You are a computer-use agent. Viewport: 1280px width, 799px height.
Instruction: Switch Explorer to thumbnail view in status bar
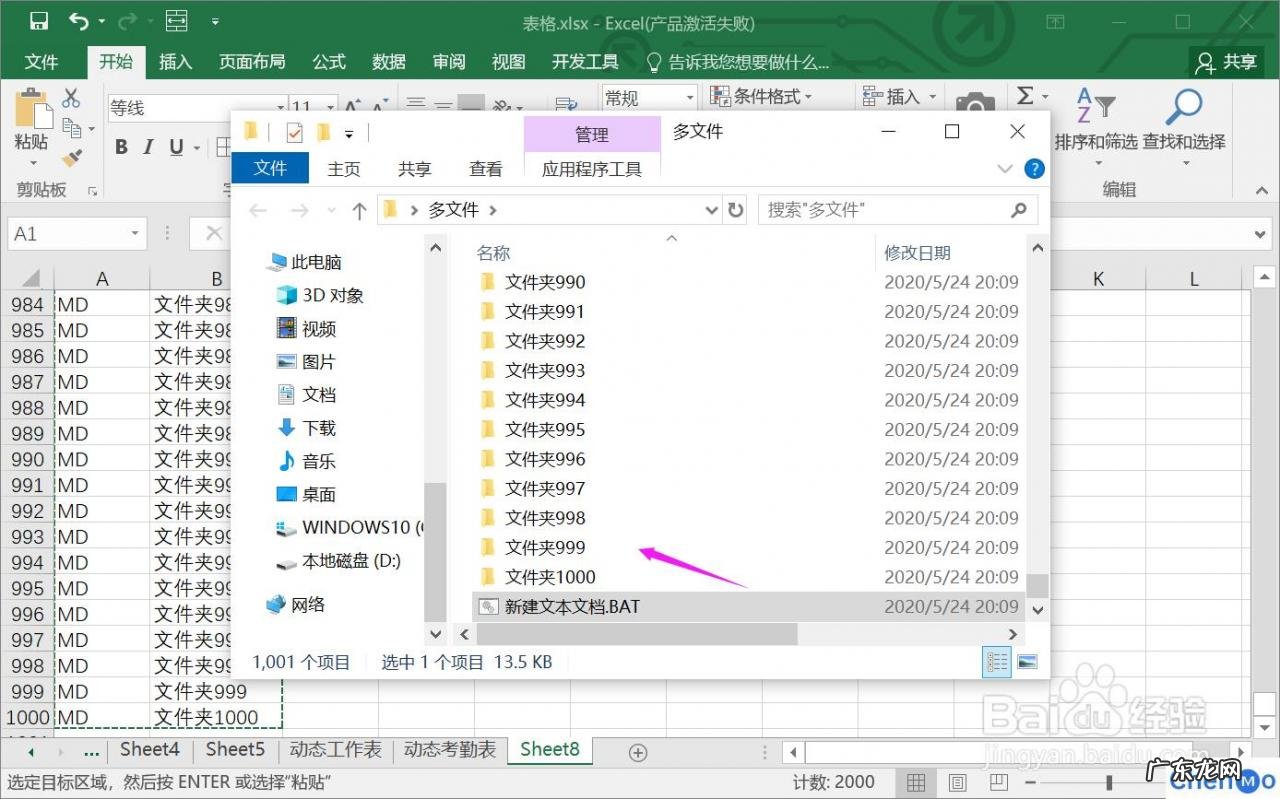pyautogui.click(x=1026, y=662)
